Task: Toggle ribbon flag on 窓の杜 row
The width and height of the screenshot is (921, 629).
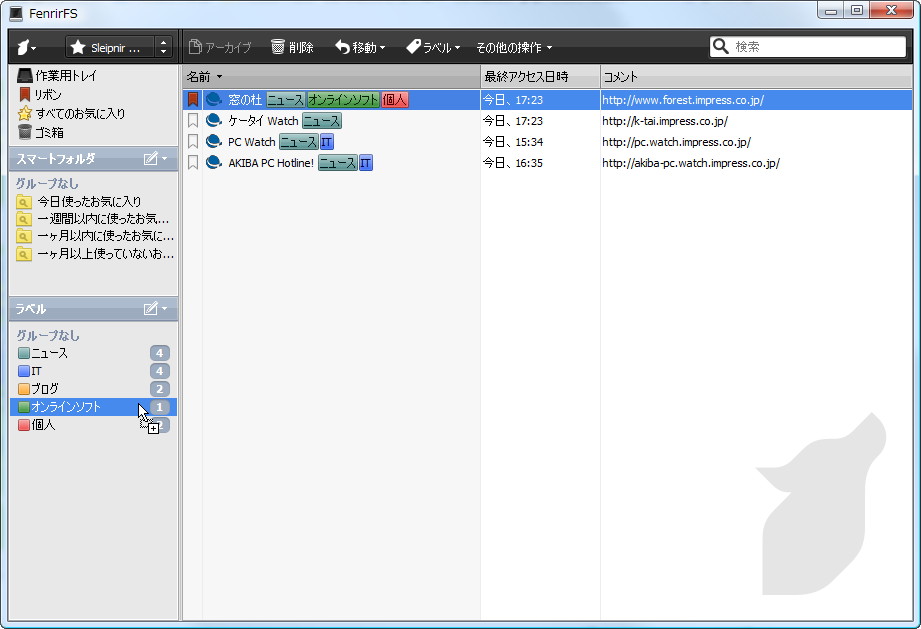Action: [193, 100]
